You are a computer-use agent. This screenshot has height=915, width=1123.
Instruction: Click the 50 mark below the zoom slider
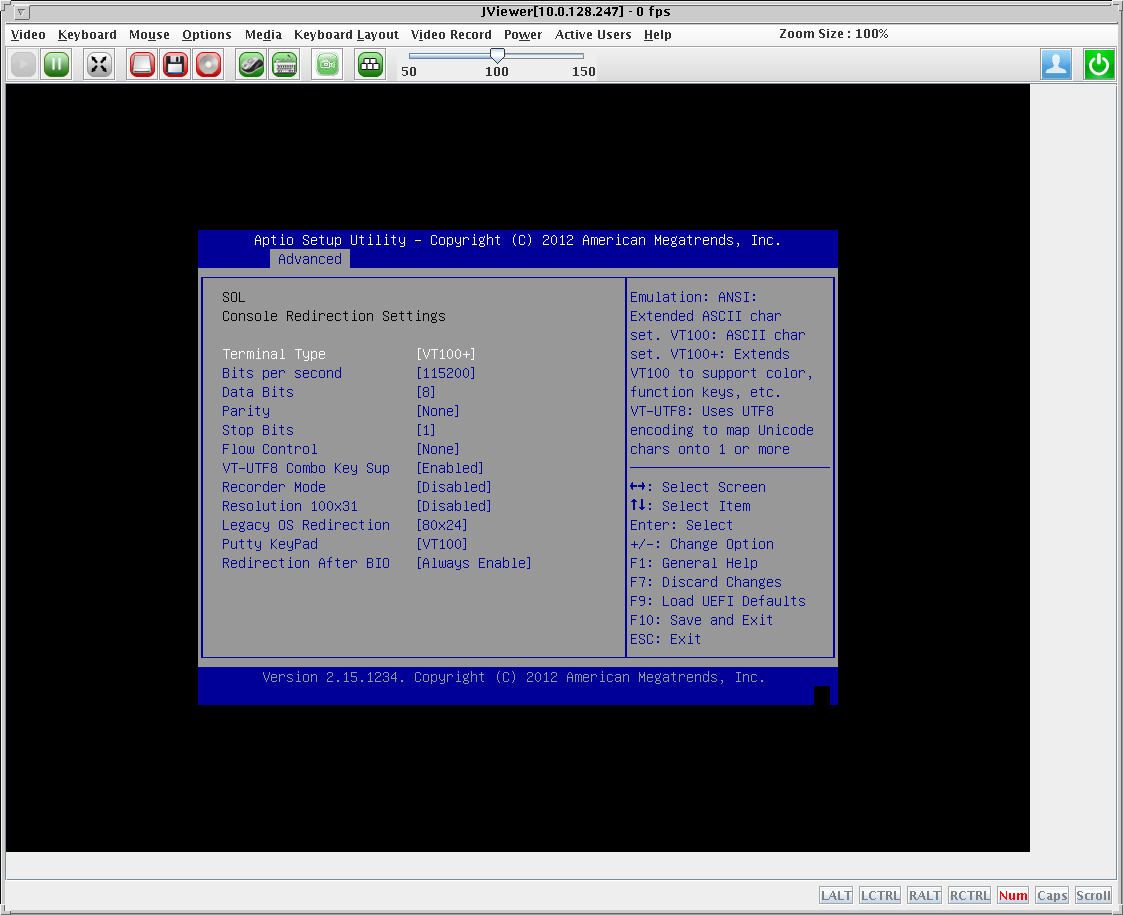409,71
